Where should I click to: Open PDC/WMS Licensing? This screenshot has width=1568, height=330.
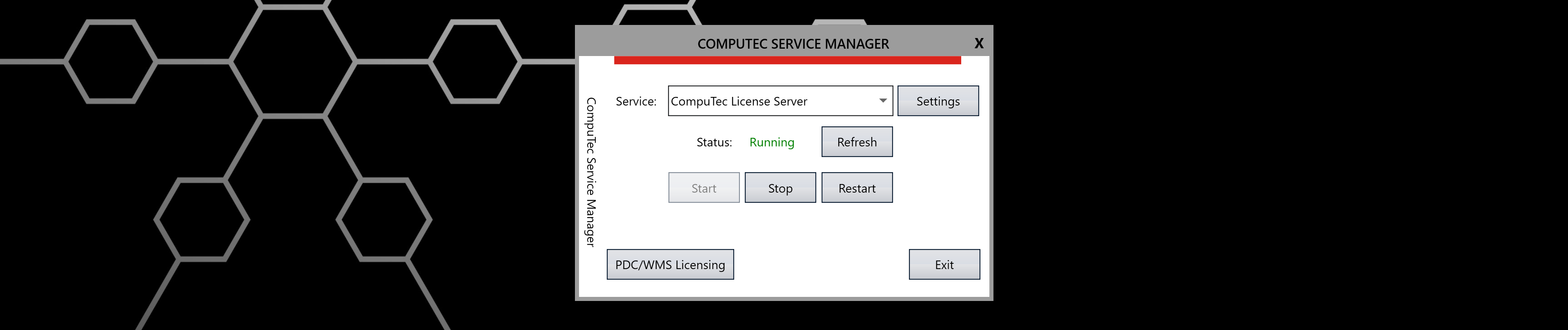click(670, 264)
